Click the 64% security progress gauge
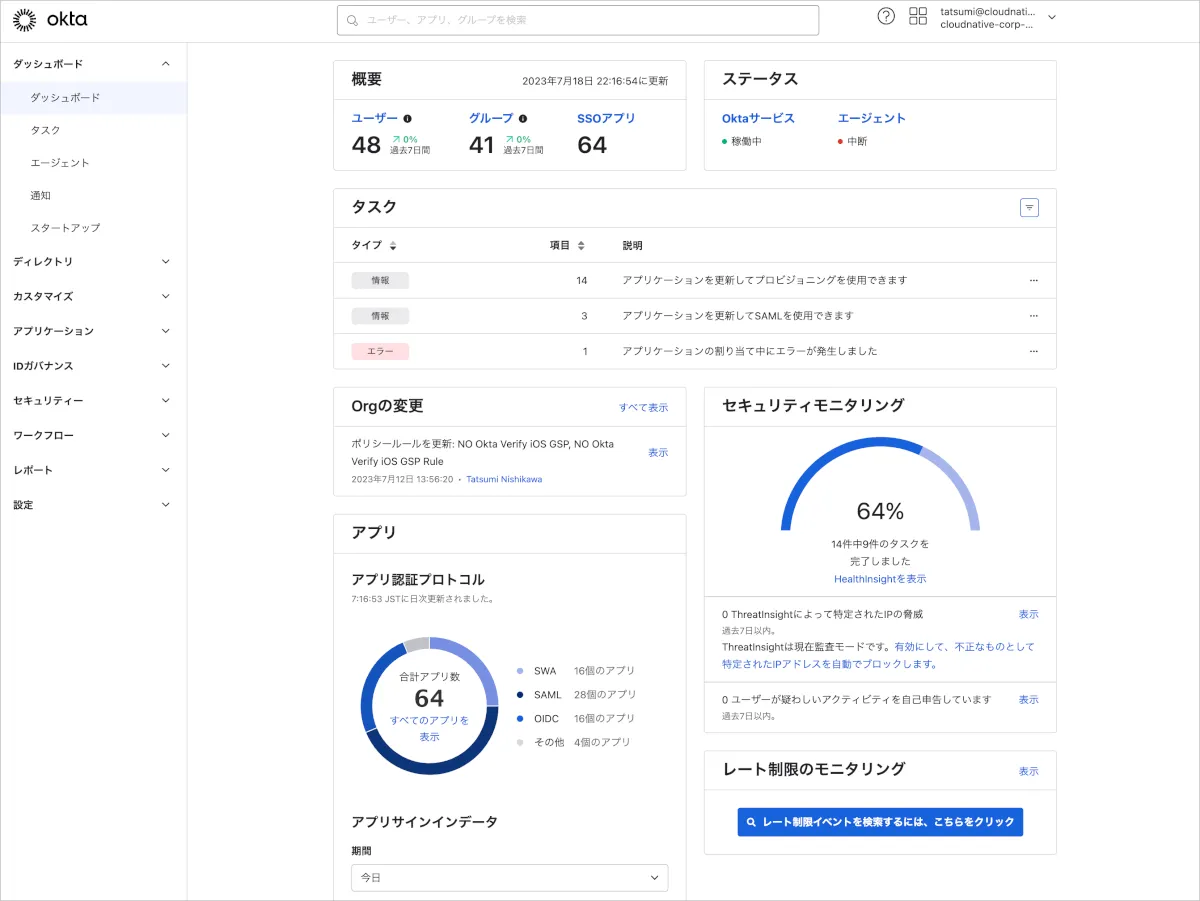The width and height of the screenshot is (1200, 901). (880, 498)
